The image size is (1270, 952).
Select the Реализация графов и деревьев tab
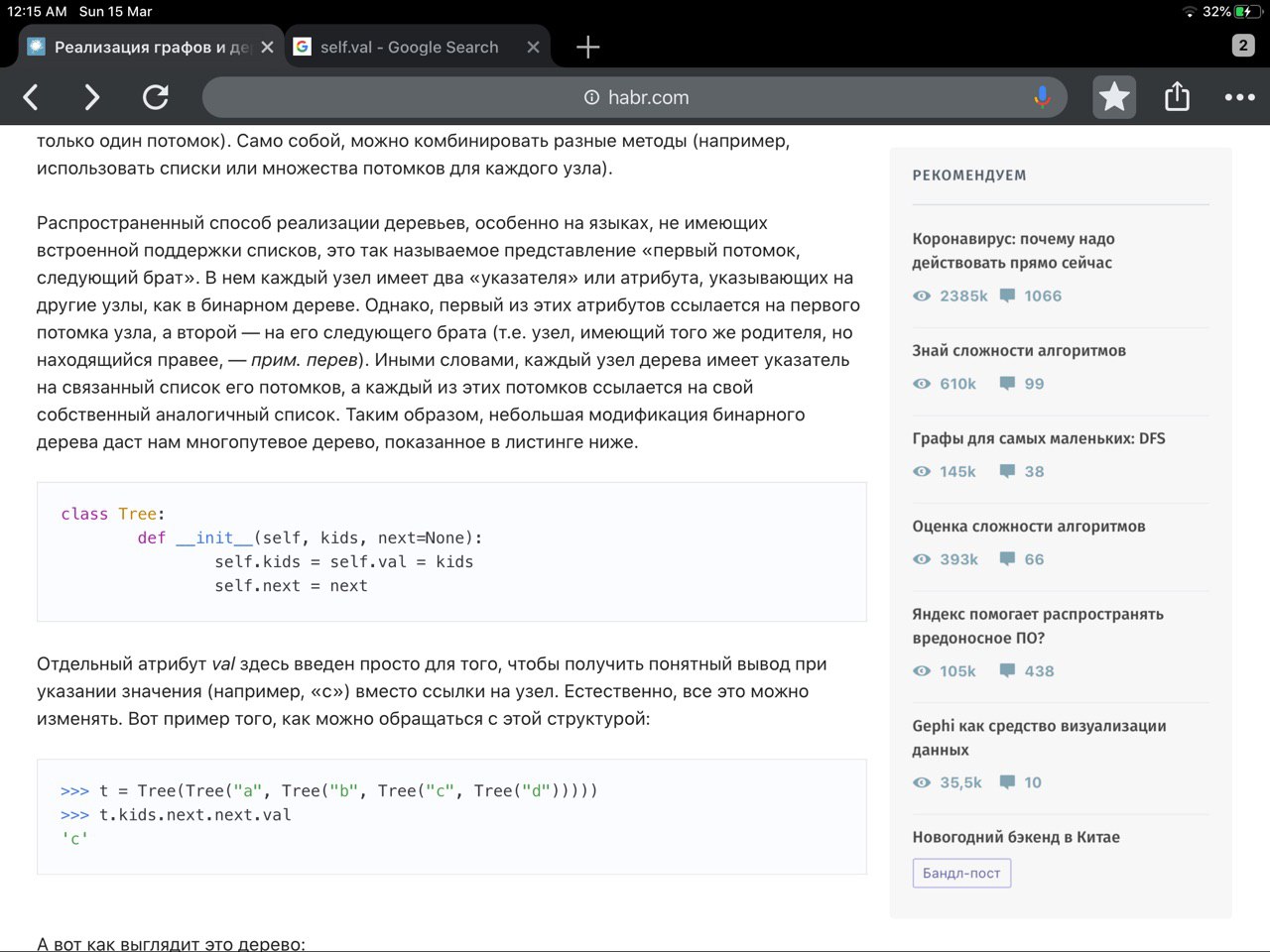pos(150,47)
